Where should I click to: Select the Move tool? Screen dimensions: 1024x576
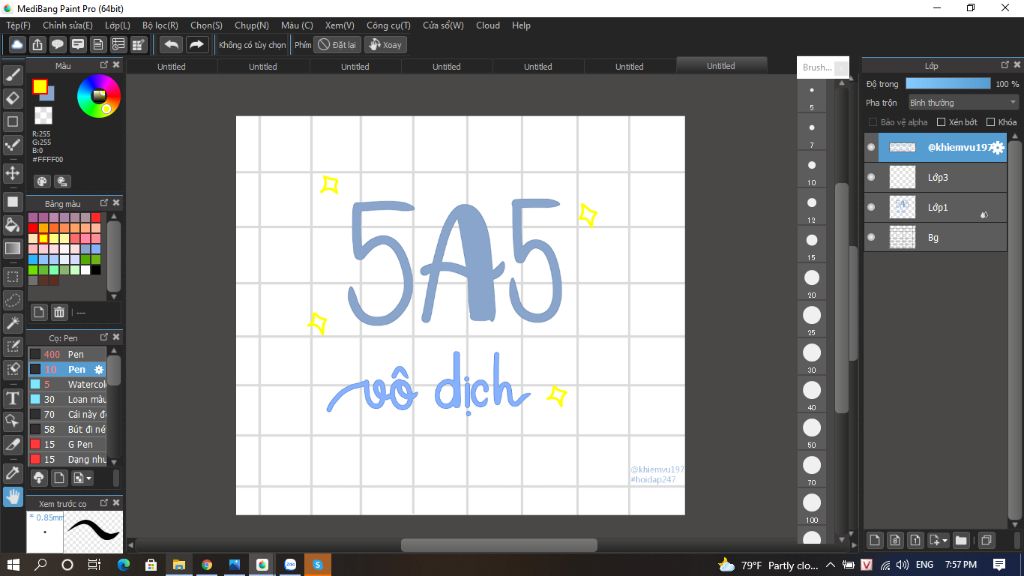pos(12,173)
